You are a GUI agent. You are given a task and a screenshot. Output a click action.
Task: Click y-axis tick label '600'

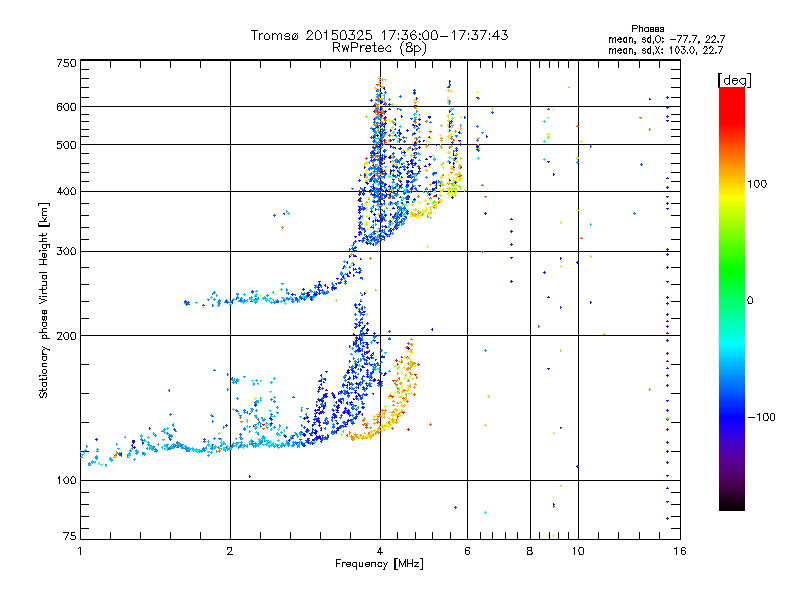click(x=66, y=107)
